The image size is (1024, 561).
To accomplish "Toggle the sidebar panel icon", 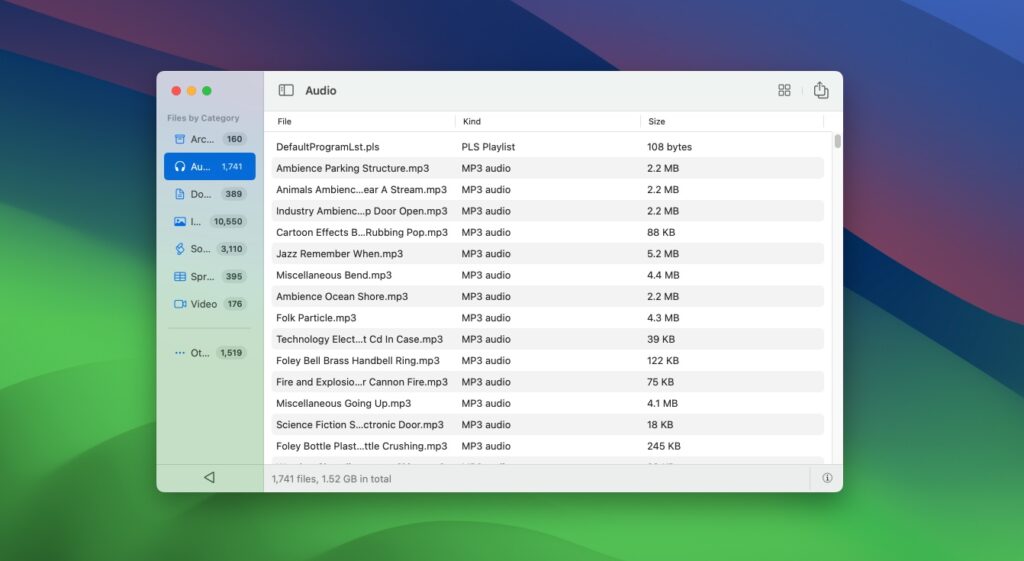I will coord(286,90).
